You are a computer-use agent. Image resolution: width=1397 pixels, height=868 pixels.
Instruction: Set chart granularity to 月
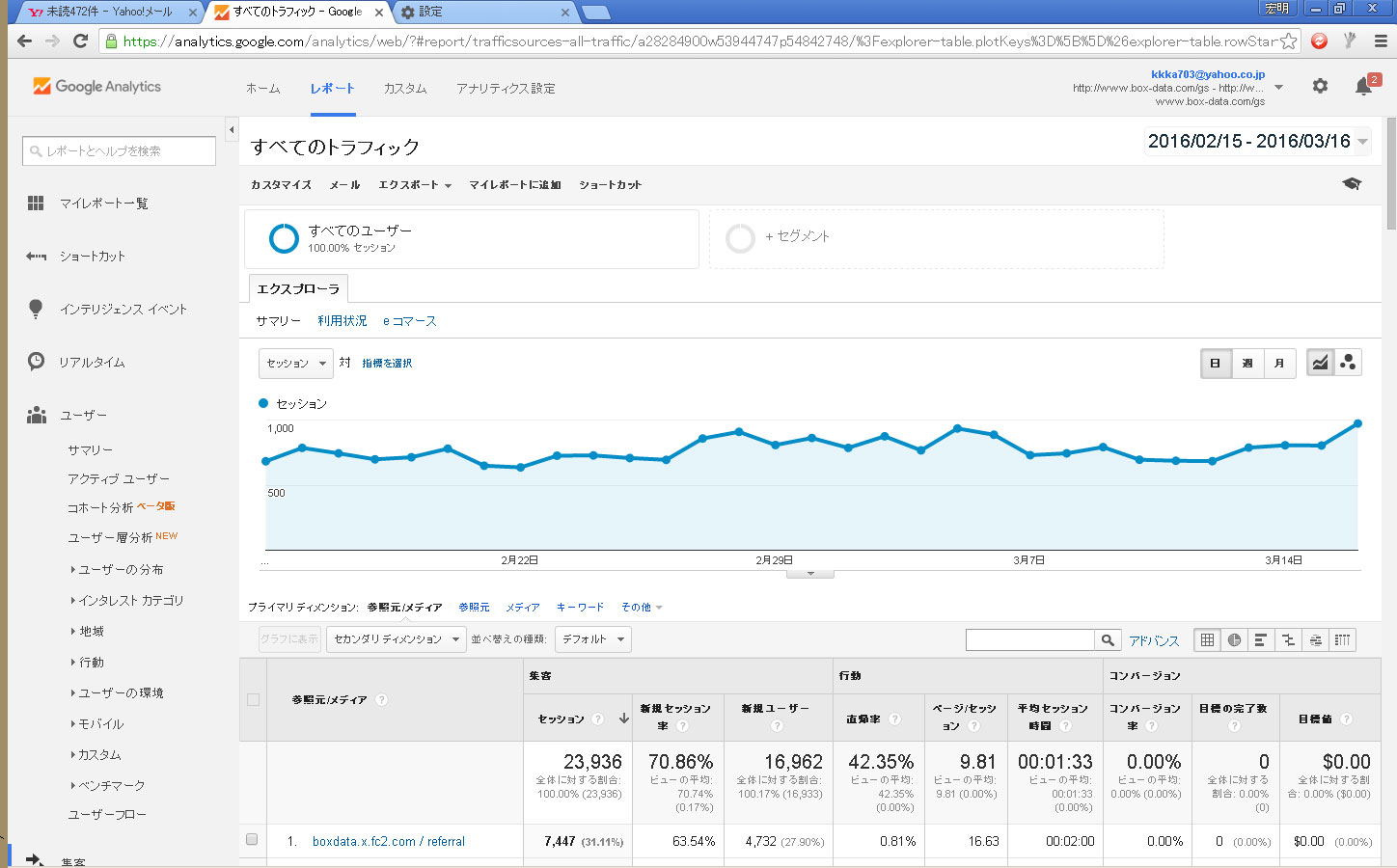1279,363
